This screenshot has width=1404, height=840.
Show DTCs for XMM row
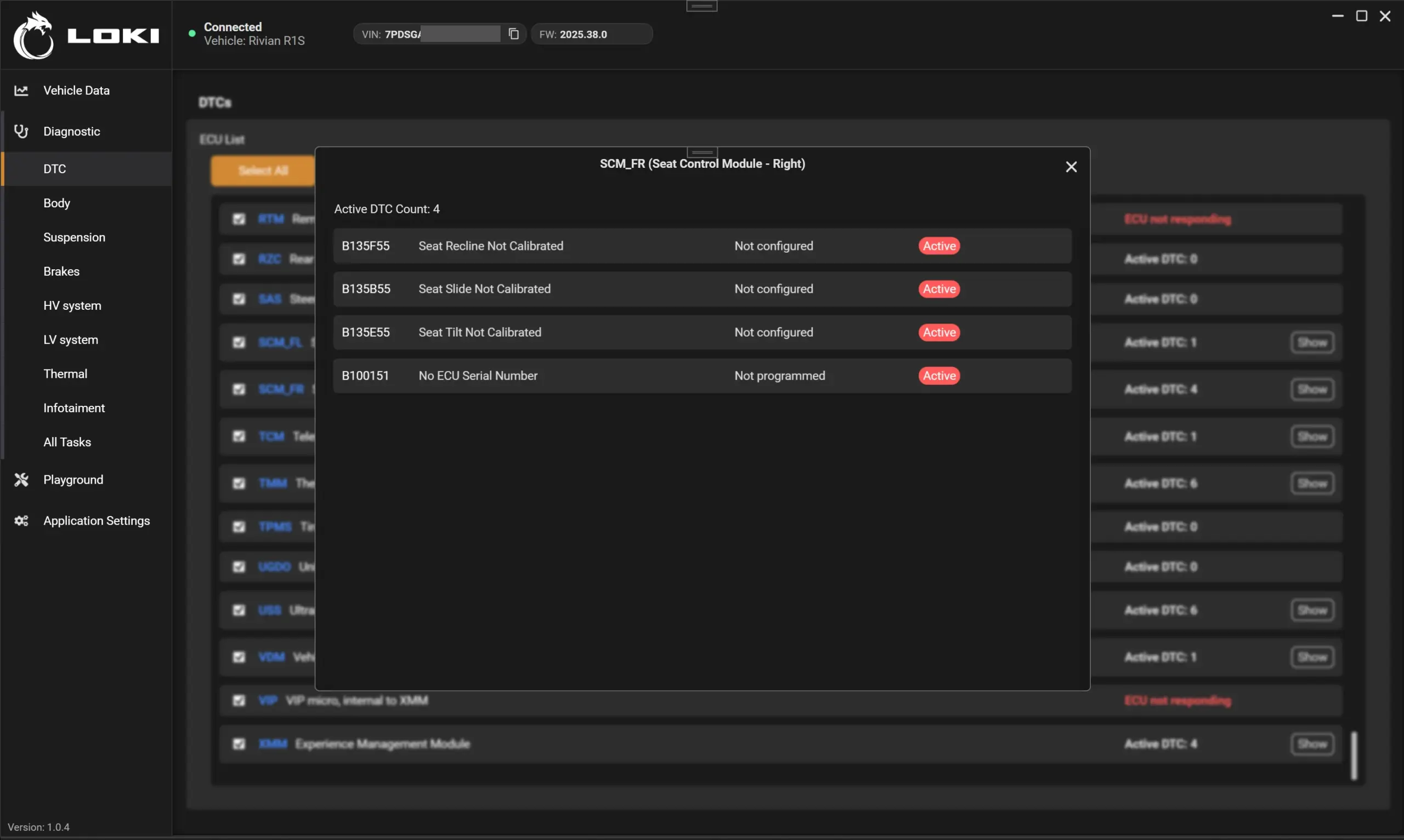pos(1312,744)
